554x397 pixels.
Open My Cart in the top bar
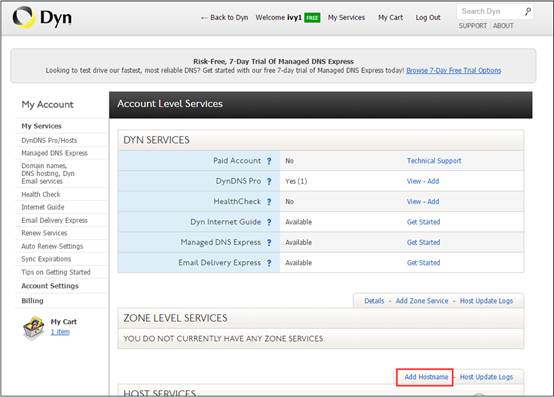(390, 18)
